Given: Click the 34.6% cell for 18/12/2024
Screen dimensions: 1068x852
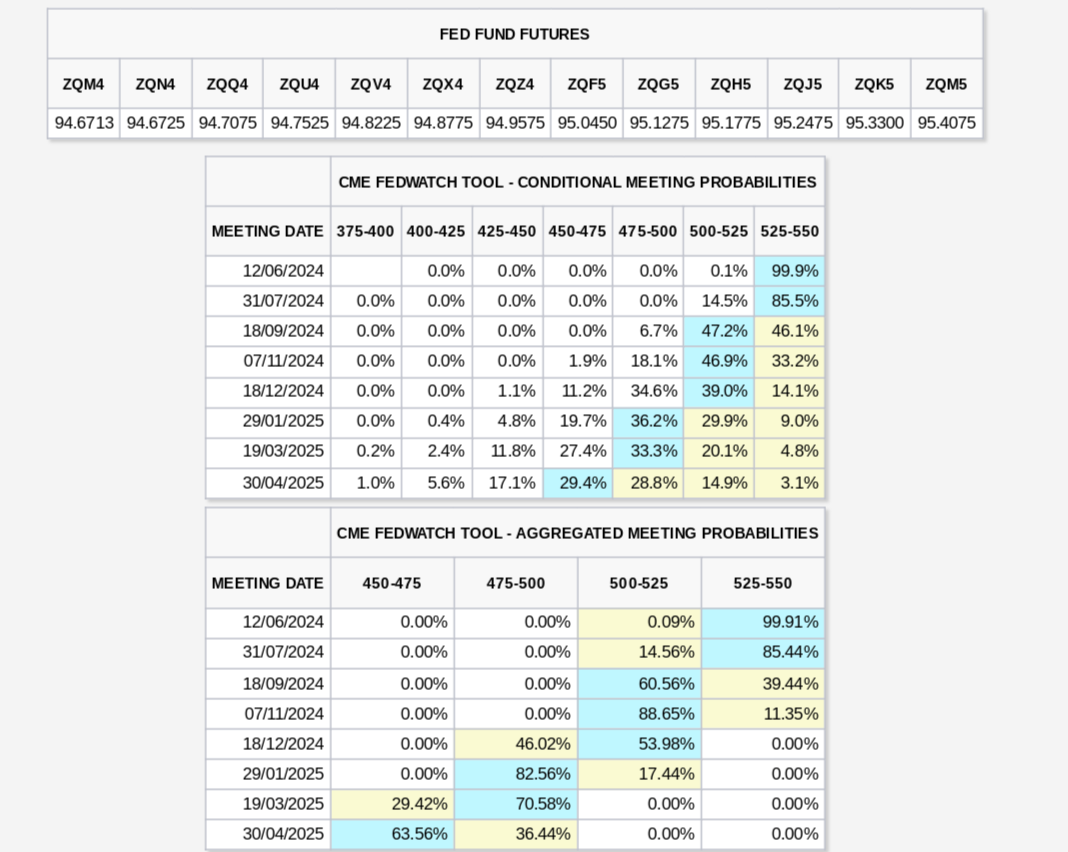Looking at the screenshot, I should click(x=648, y=391).
